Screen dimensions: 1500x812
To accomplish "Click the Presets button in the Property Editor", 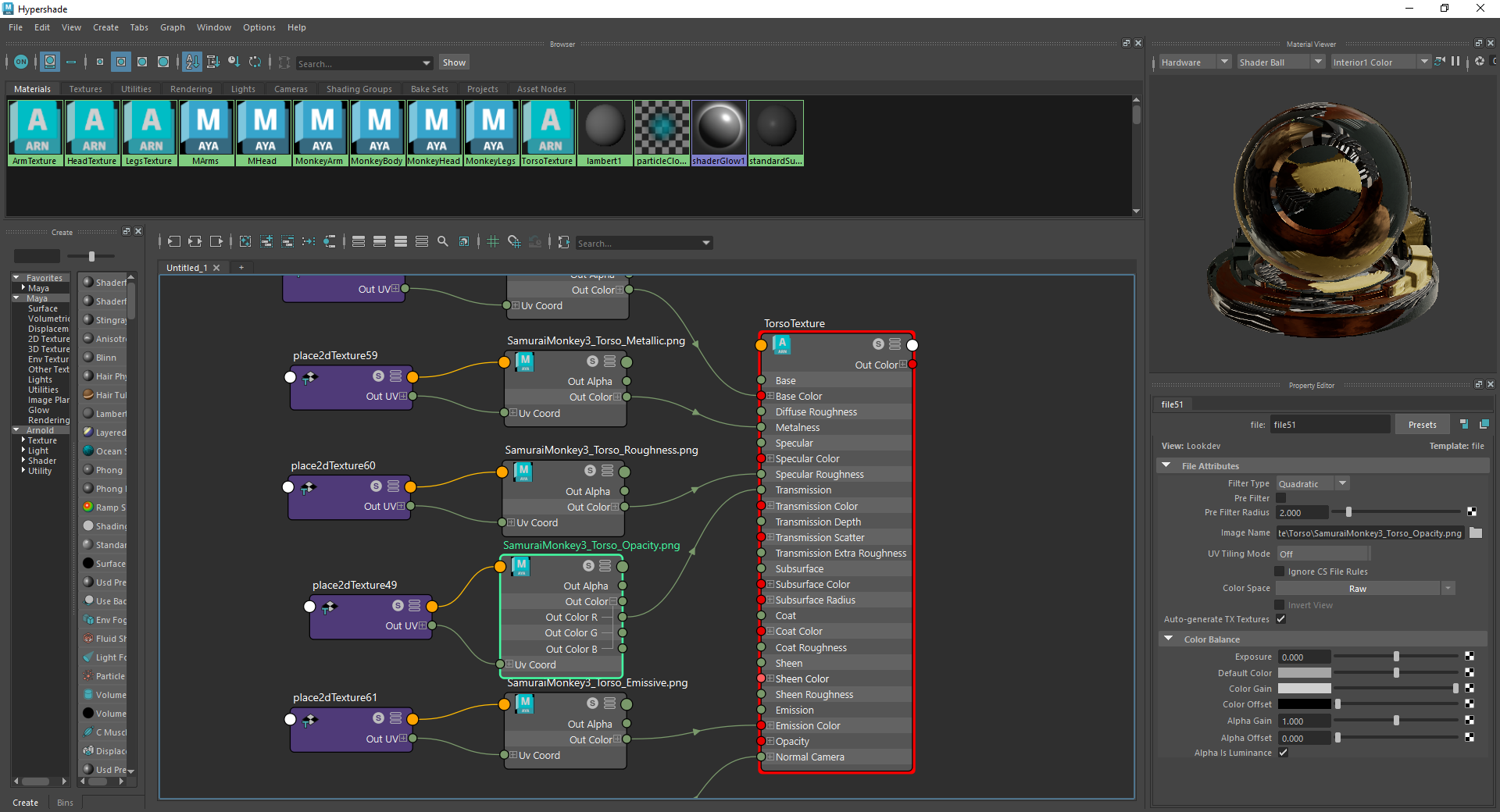I will pos(1421,424).
